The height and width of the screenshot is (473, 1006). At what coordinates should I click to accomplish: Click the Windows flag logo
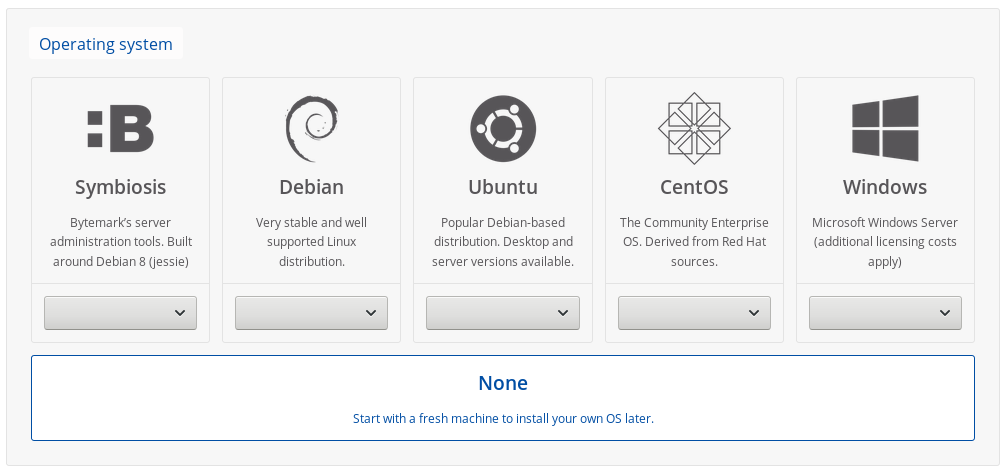pyautogui.click(x=885, y=128)
